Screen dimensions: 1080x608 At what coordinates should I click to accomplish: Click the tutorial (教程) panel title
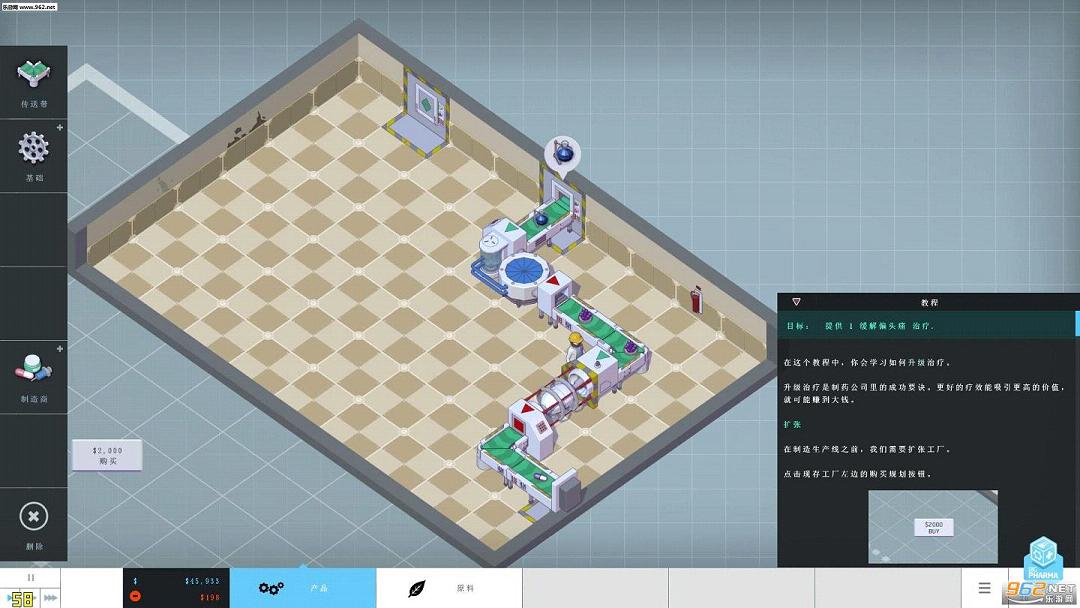pyautogui.click(x=929, y=302)
